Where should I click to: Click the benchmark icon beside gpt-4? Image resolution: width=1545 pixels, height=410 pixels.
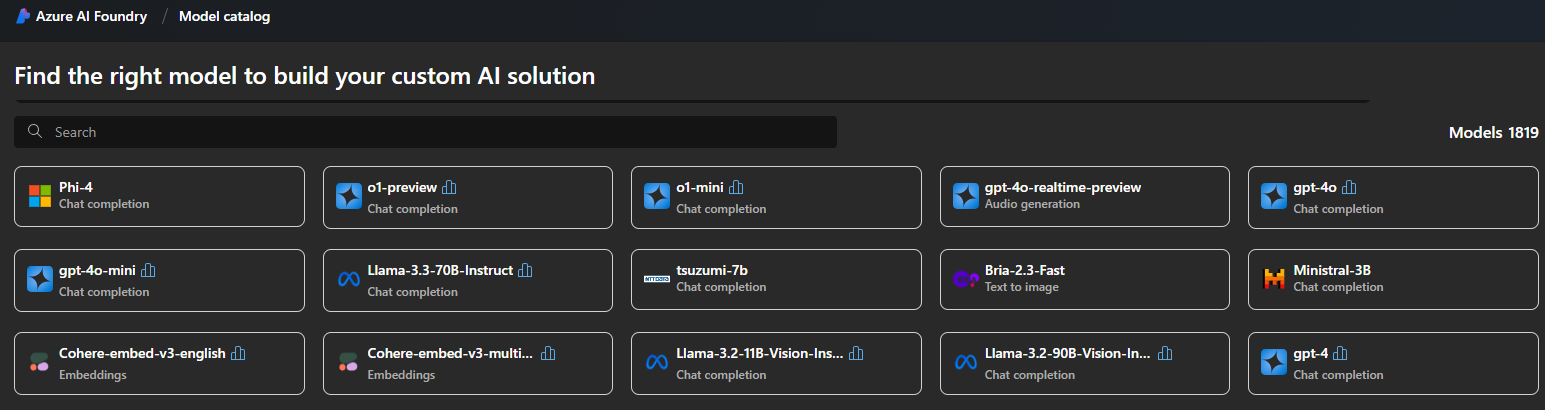click(x=1341, y=353)
